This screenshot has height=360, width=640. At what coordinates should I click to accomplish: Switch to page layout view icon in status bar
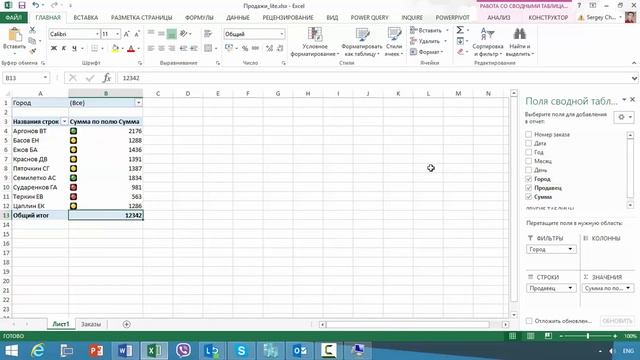(530, 336)
